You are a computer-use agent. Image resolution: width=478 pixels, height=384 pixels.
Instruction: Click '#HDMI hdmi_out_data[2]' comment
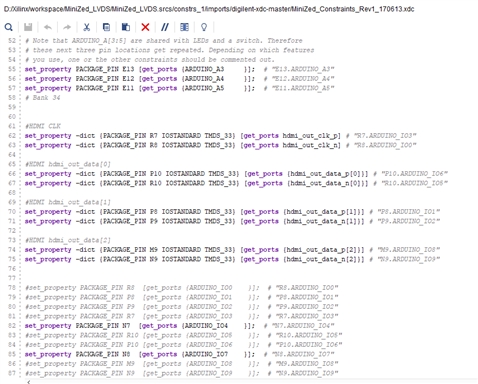coord(68,240)
